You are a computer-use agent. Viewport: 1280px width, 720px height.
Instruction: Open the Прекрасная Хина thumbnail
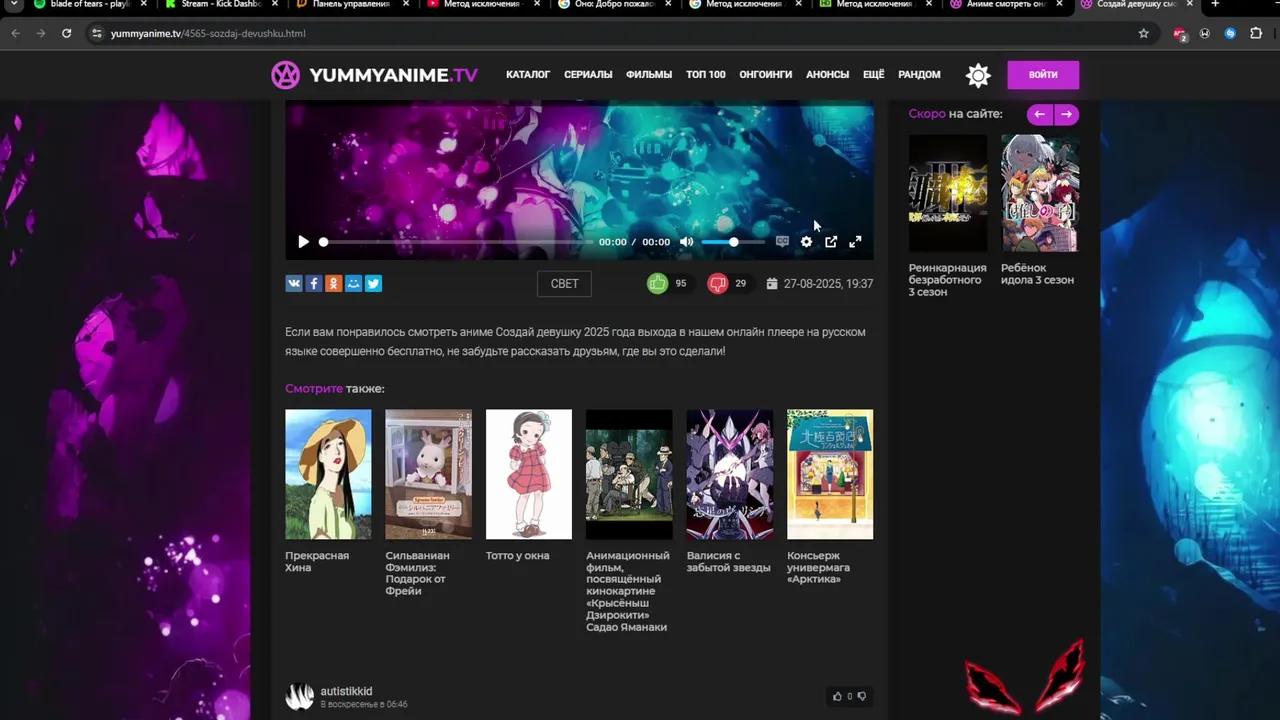[328, 474]
